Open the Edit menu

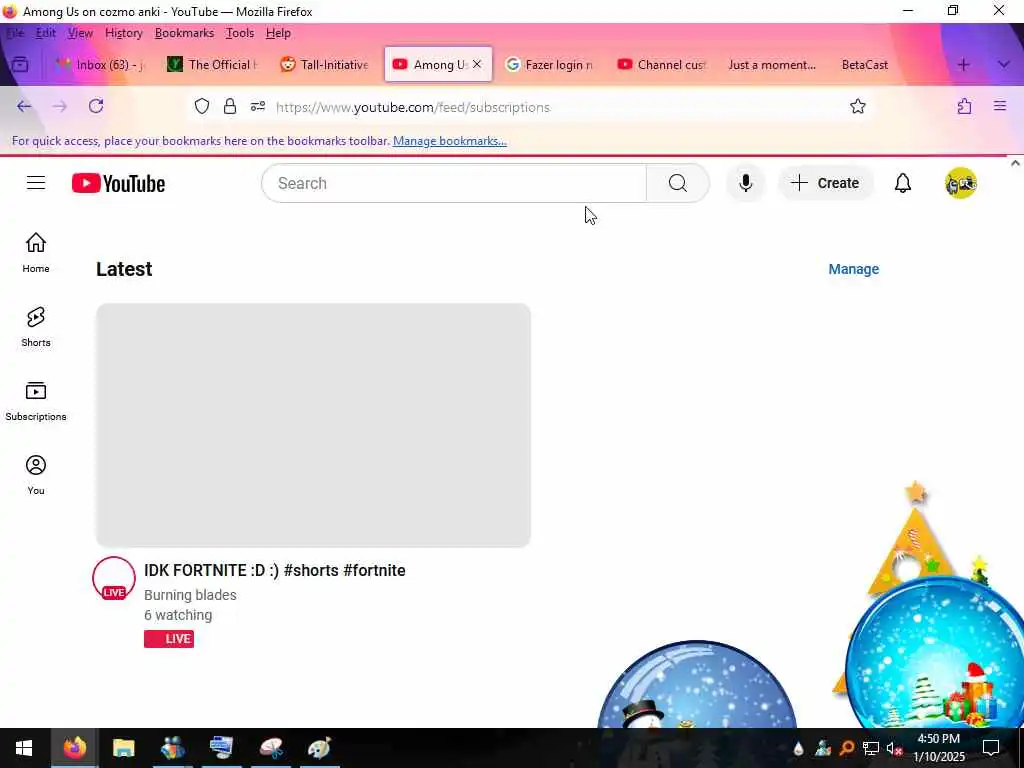(46, 33)
